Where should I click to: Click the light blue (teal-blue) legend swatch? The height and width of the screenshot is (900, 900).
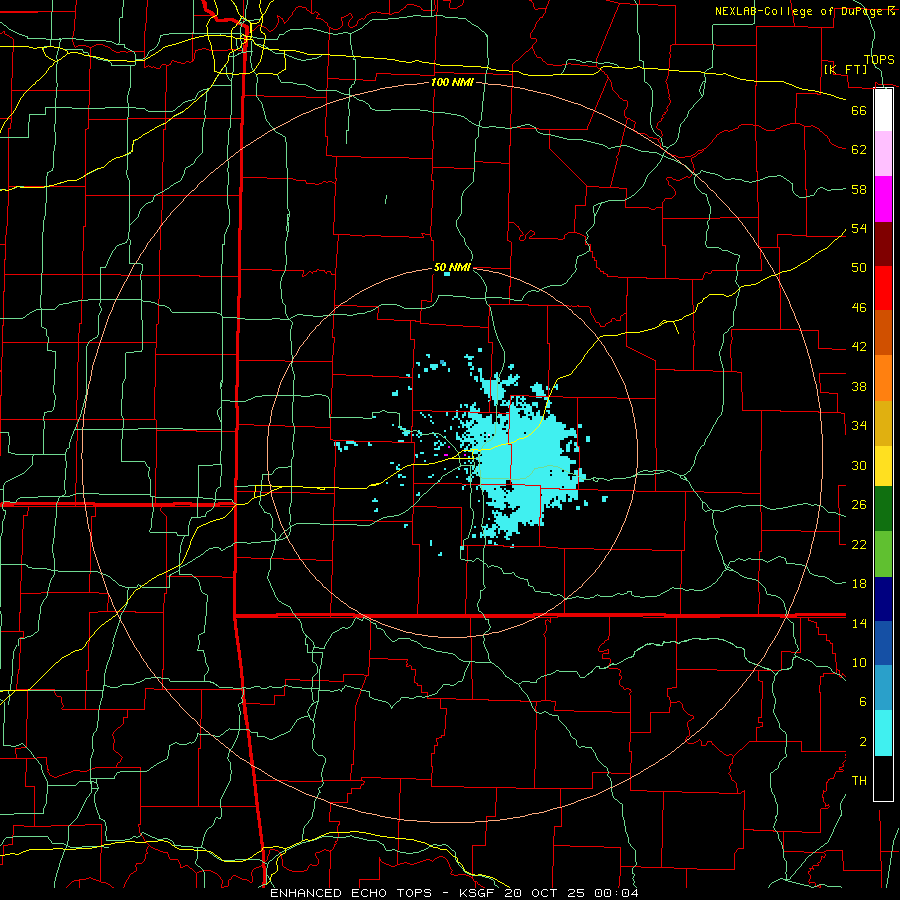pos(883,688)
